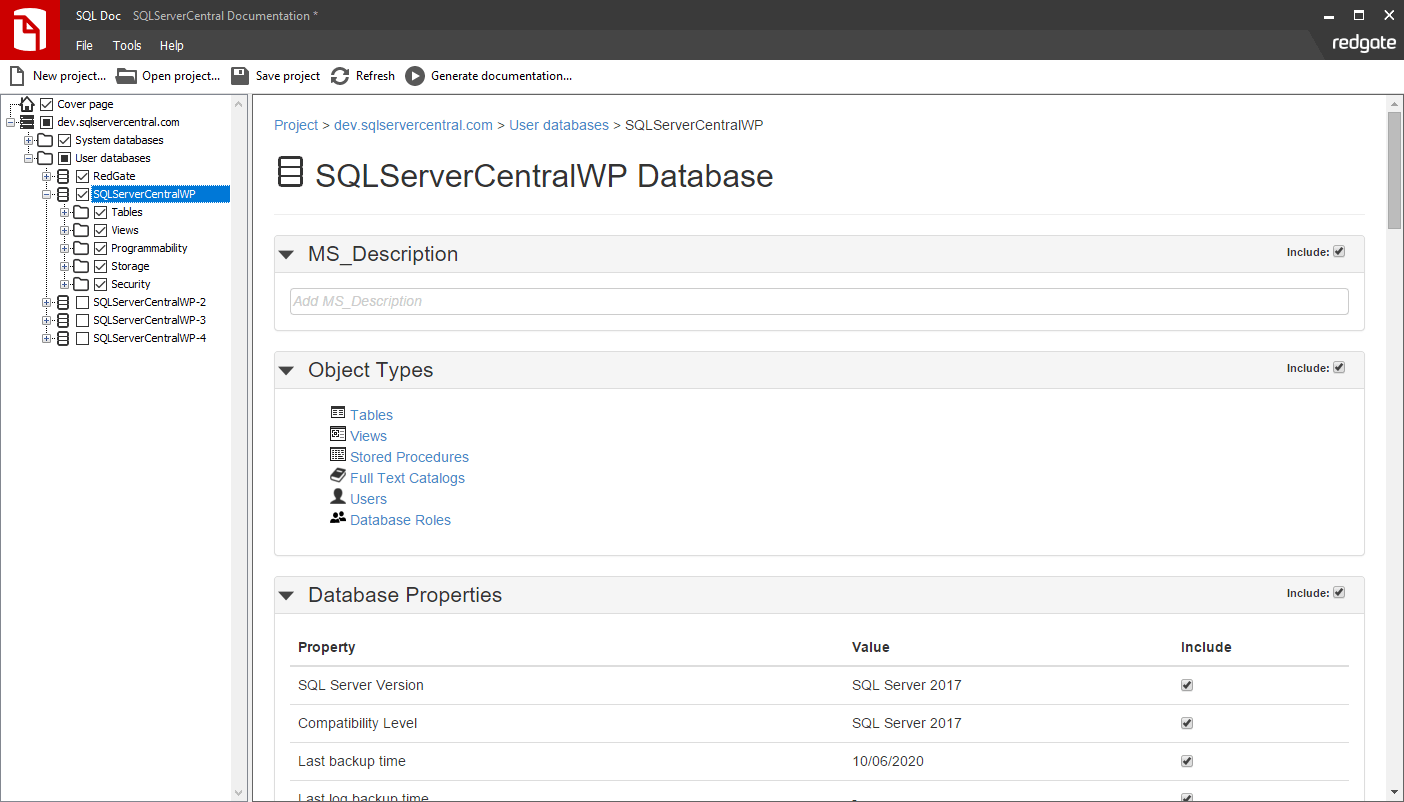
Task: Open Database Roles via its group icon
Action: tap(338, 518)
